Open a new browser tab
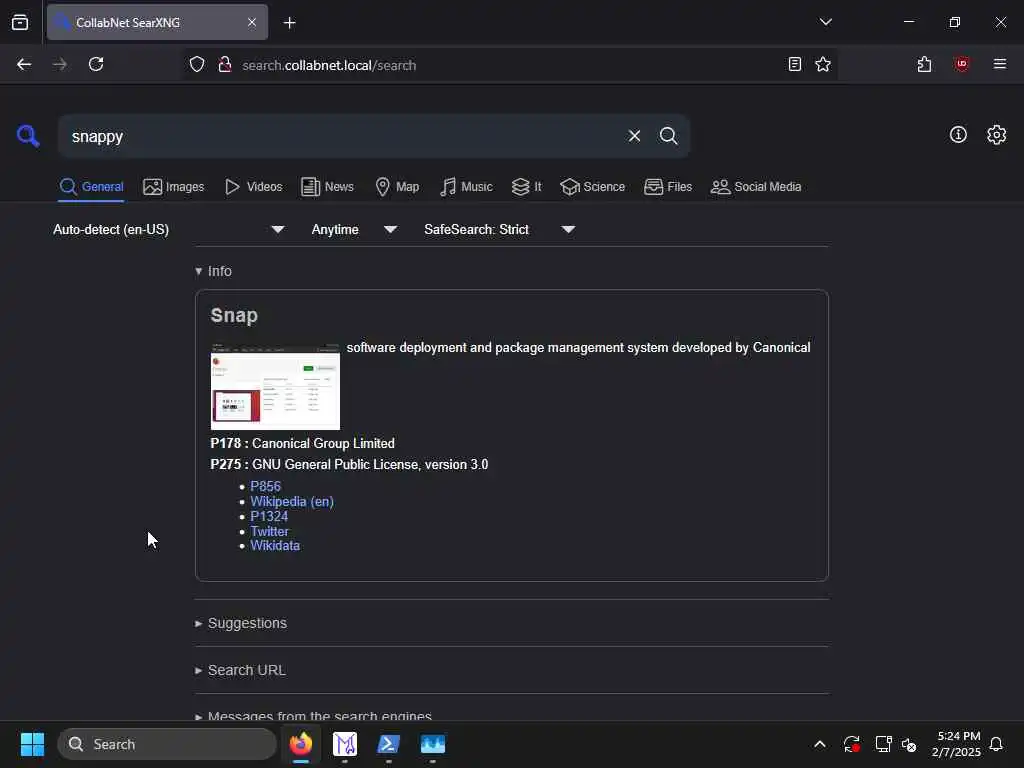1024x768 pixels. point(290,23)
